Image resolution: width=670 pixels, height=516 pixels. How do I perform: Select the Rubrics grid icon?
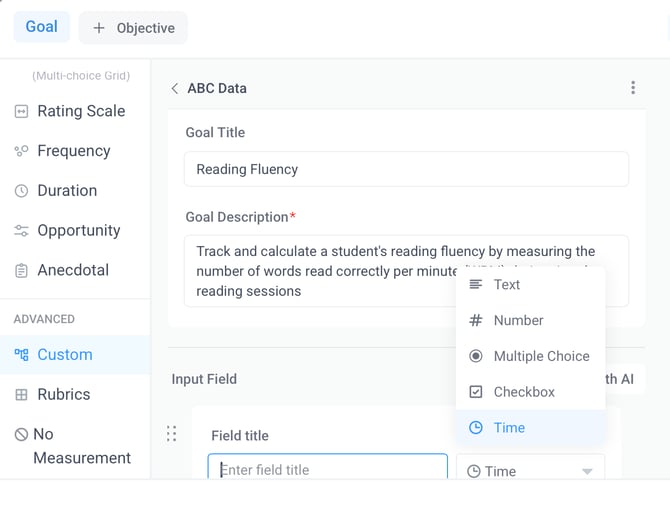click(x=21, y=395)
